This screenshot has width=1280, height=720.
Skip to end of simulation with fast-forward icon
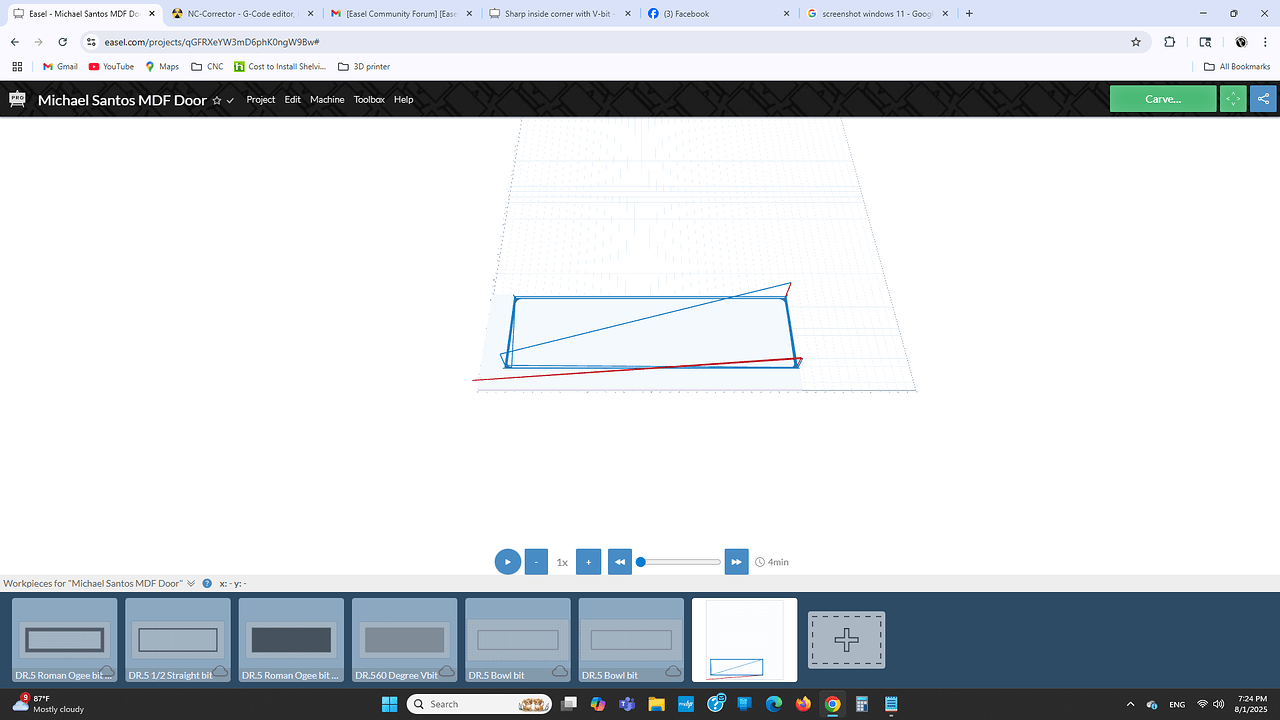(x=736, y=561)
